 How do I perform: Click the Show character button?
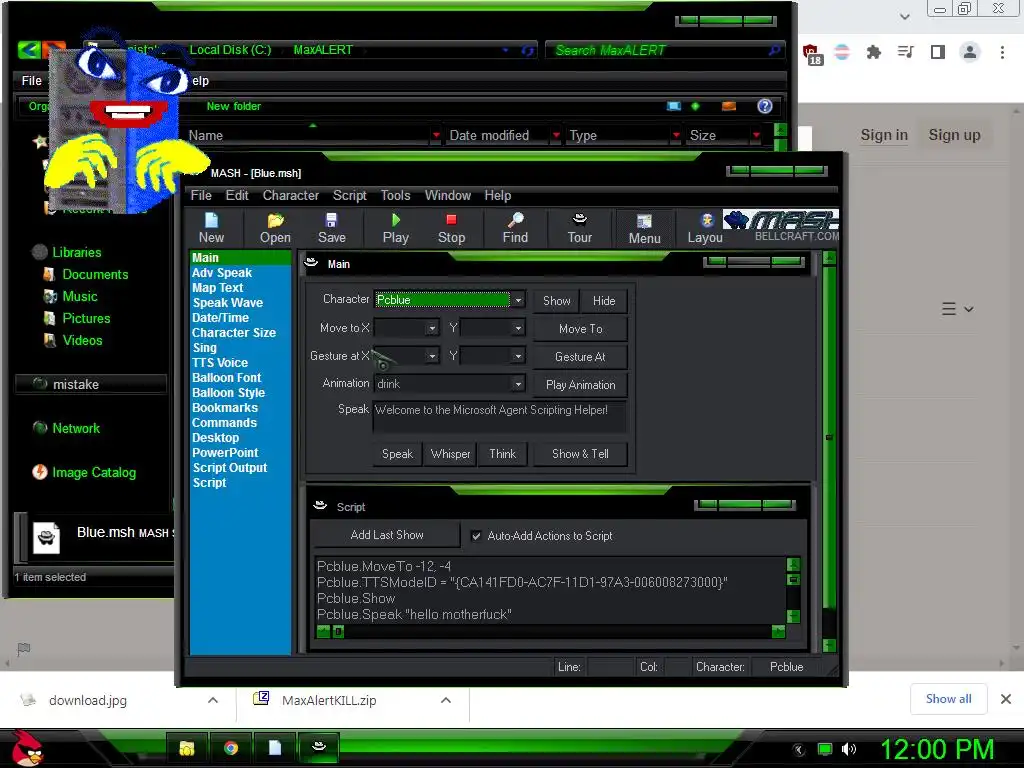(556, 300)
